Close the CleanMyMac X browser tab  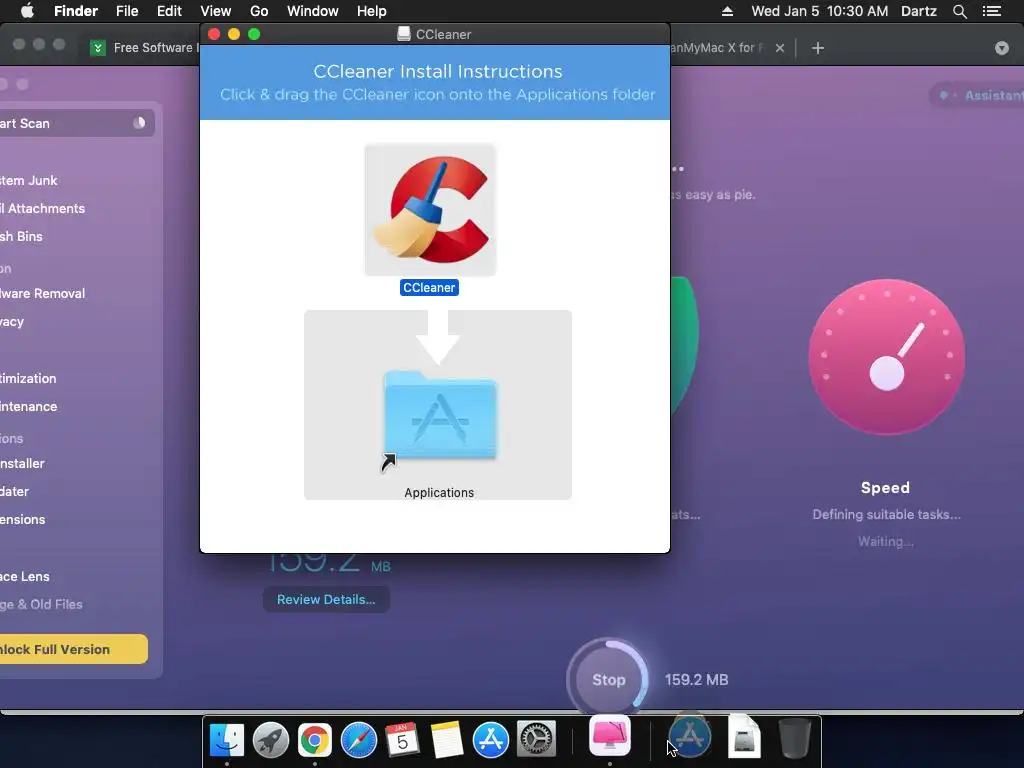tap(780, 48)
